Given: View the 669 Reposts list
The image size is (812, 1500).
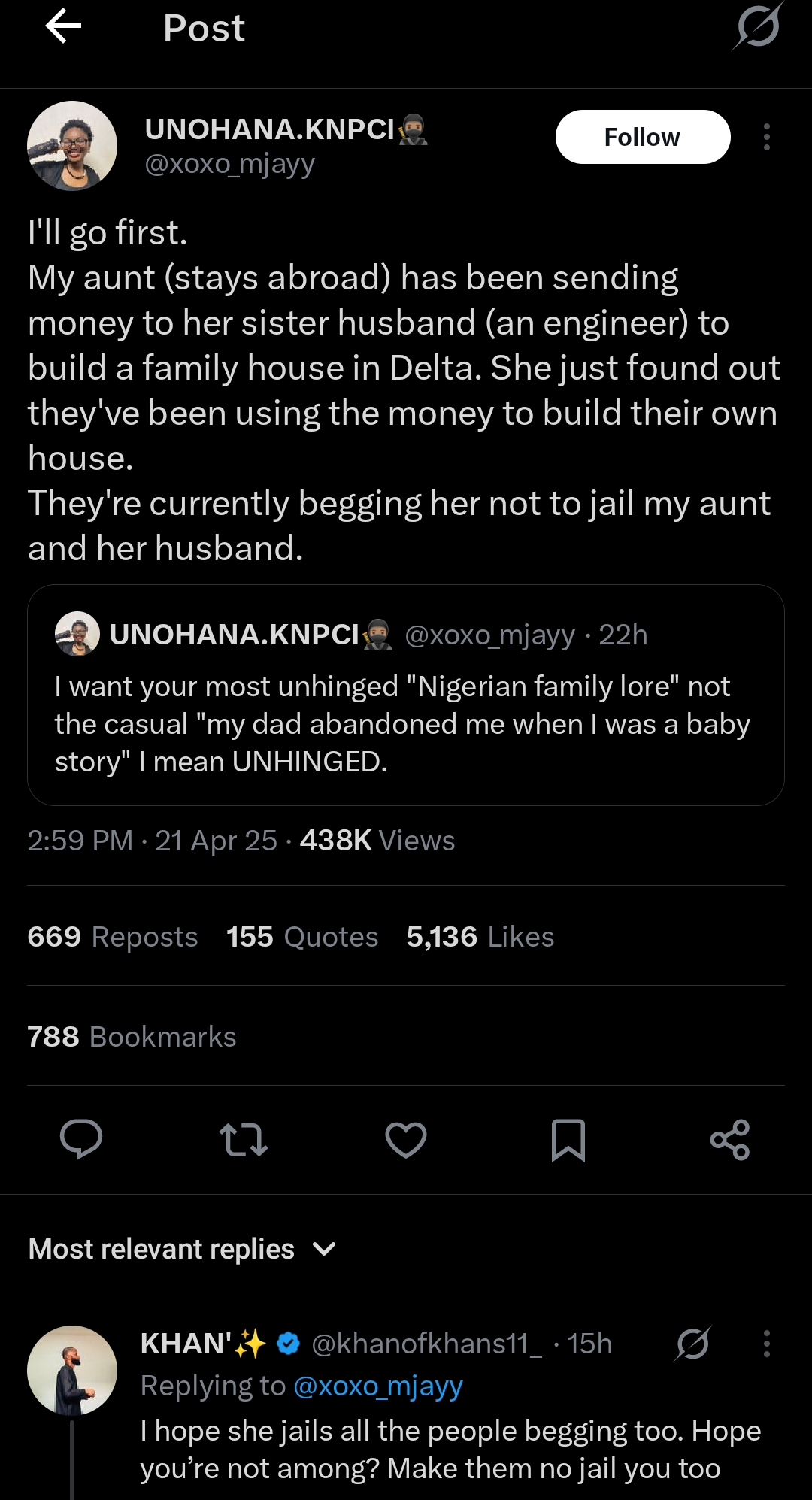Looking at the screenshot, I should 113,937.
